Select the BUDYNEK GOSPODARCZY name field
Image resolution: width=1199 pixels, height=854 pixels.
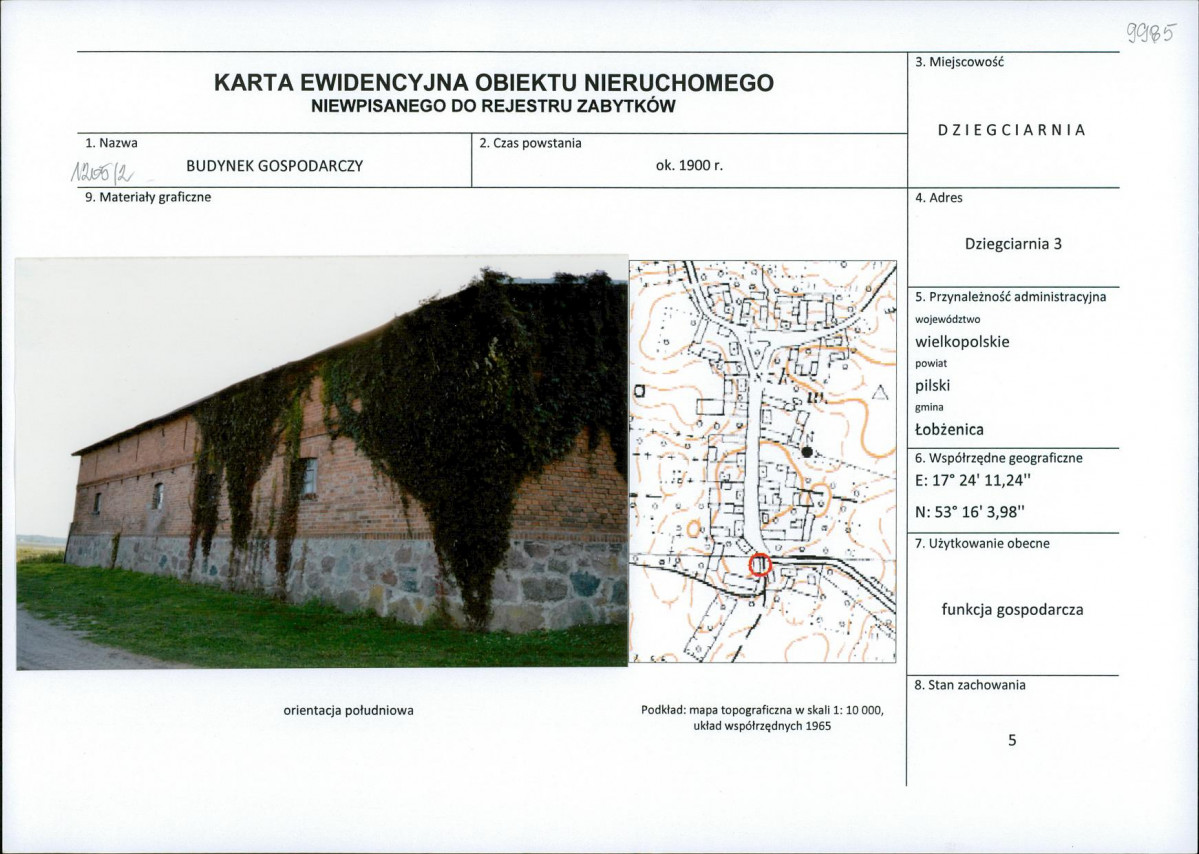(277, 165)
